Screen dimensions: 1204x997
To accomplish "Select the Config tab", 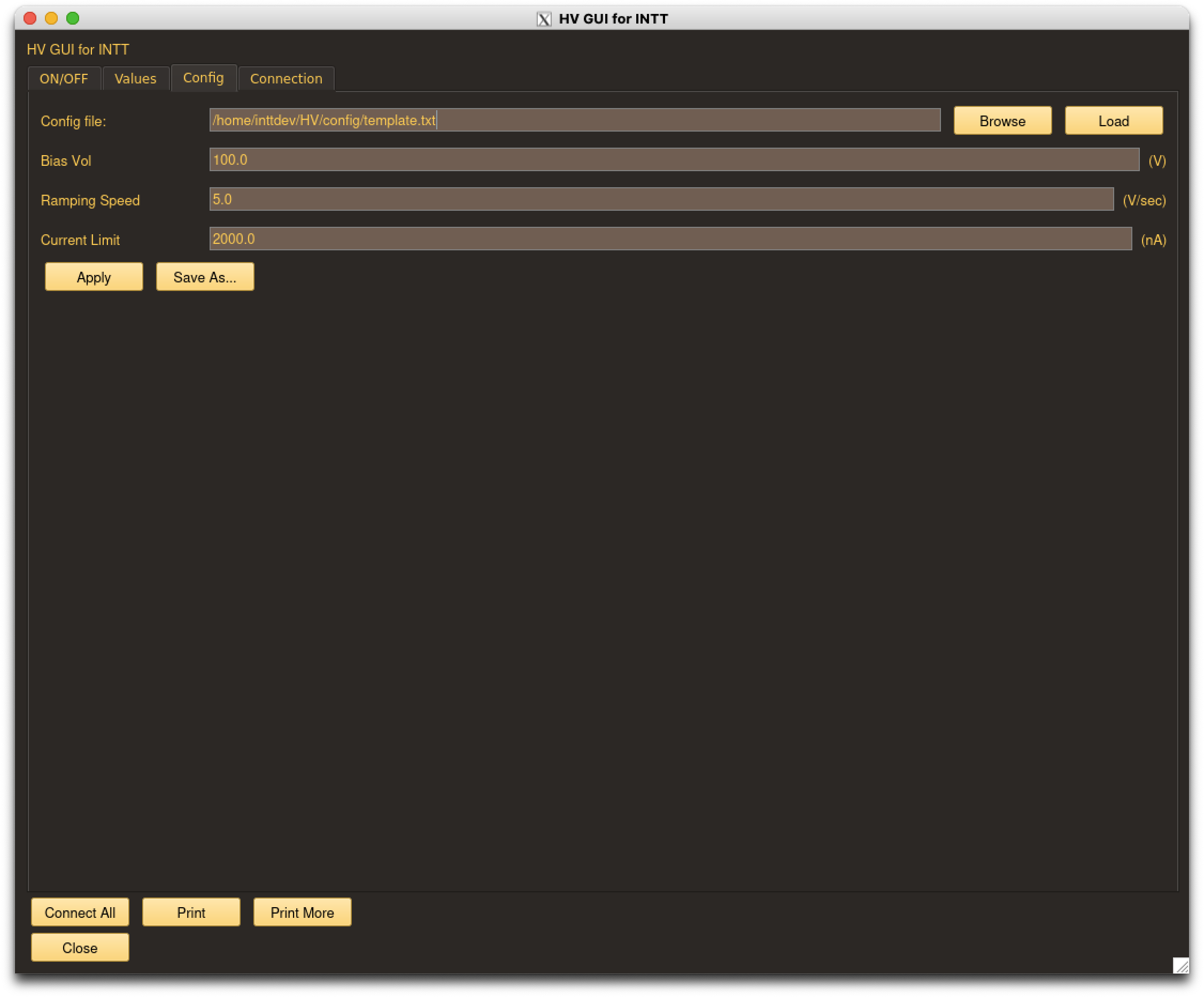I will pos(203,78).
